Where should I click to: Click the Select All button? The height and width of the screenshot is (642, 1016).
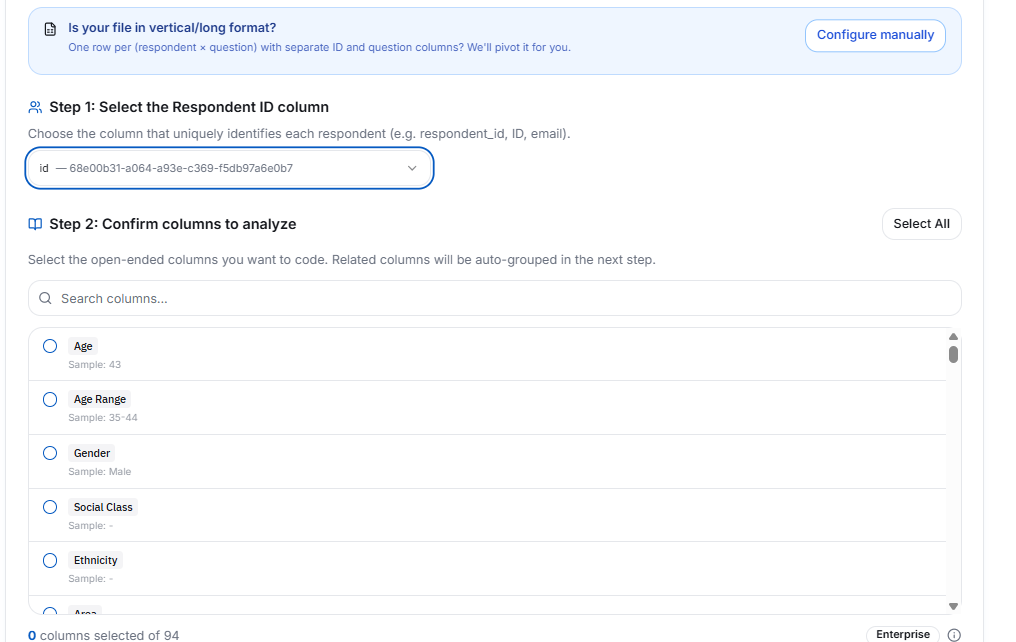(921, 224)
